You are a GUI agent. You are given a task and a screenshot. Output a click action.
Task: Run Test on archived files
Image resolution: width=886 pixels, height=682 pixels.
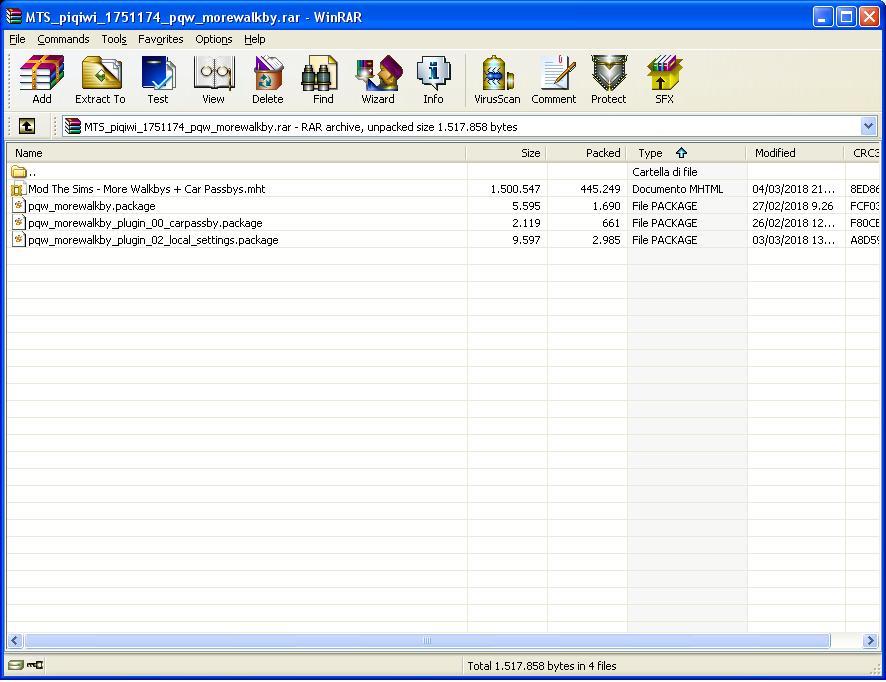click(158, 80)
